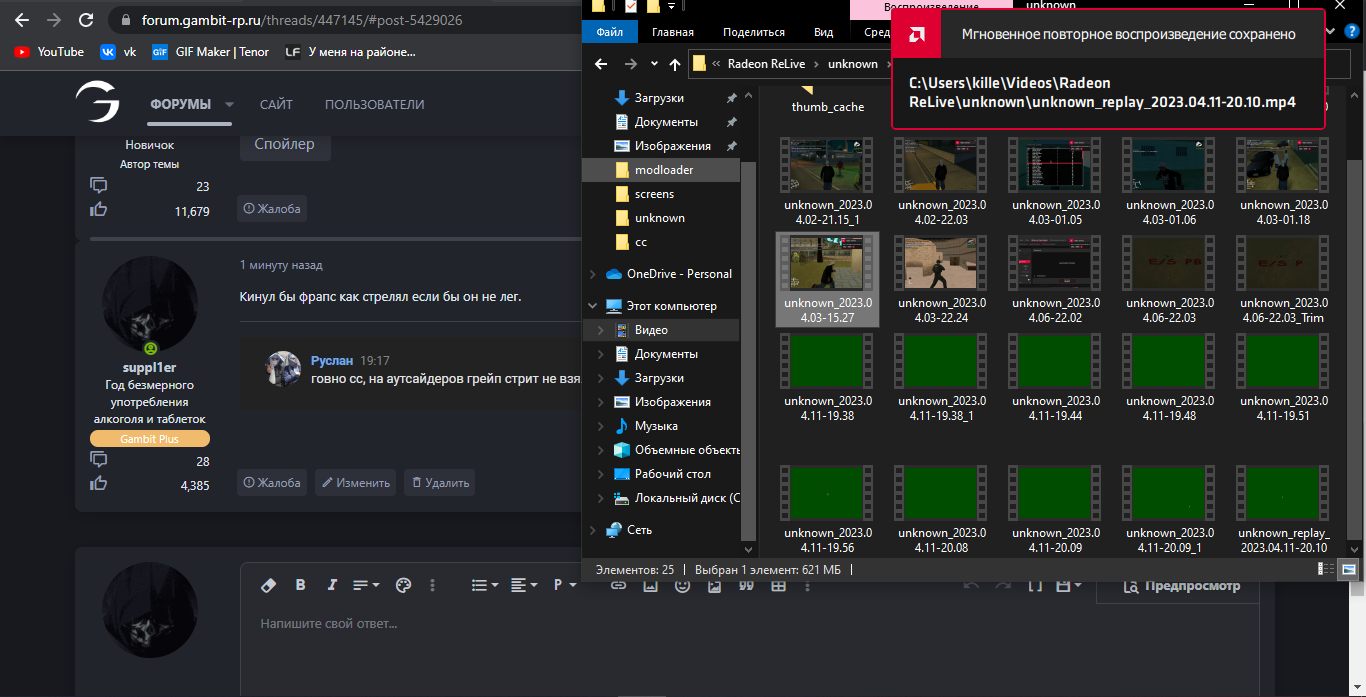Toggle Italic formatting in reply editor

click(332, 585)
